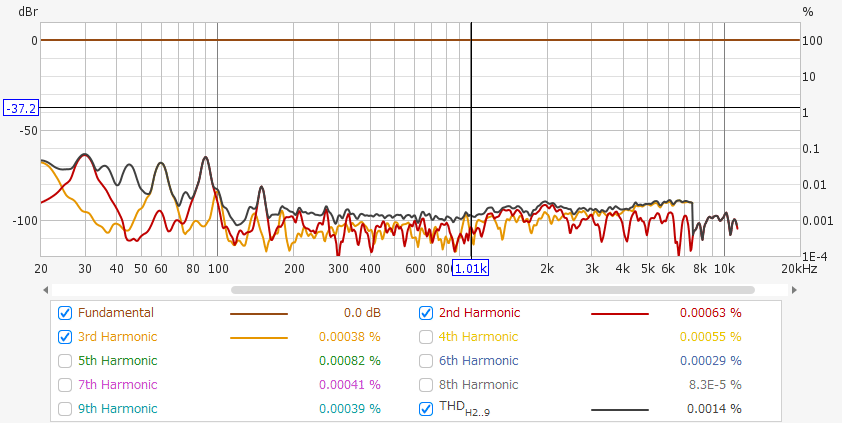842x423 pixels.
Task: Hide the 3rd Harmonic trace
Action: click(x=66, y=336)
